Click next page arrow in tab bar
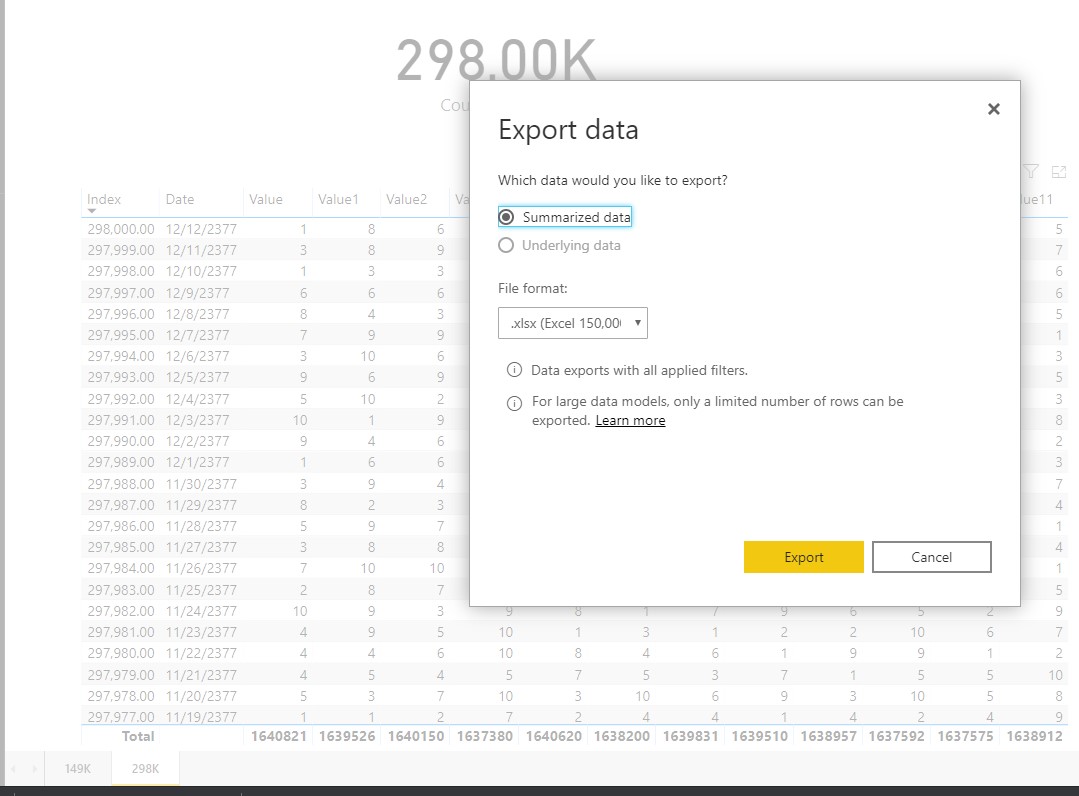 coord(34,768)
